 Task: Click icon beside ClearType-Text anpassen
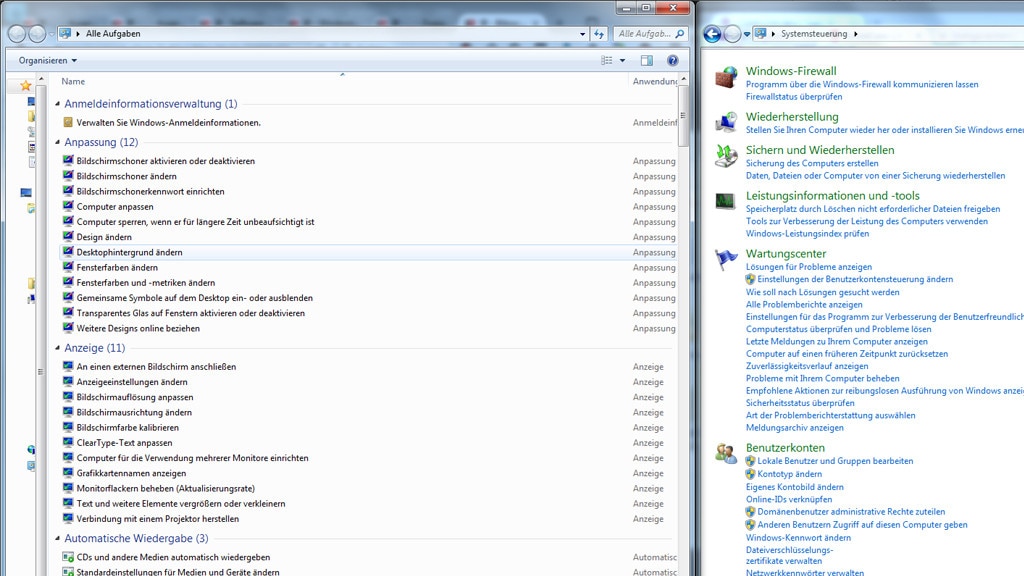click(68, 442)
